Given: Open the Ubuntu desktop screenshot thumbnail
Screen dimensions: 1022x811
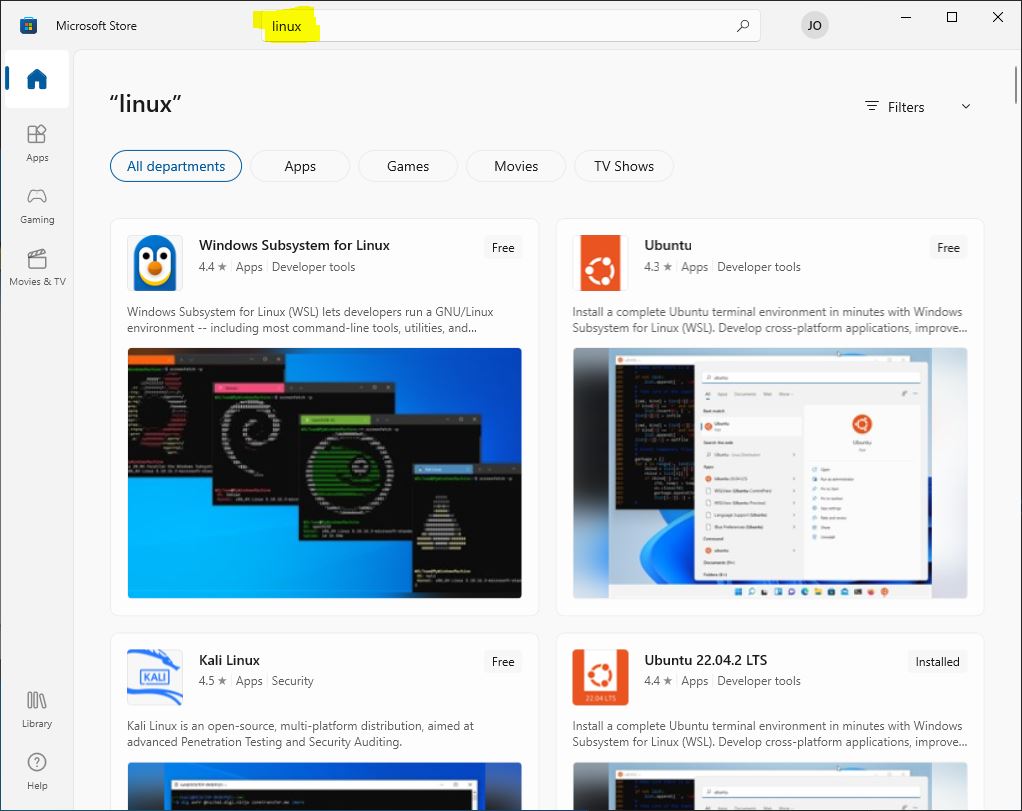Looking at the screenshot, I should pos(770,473).
